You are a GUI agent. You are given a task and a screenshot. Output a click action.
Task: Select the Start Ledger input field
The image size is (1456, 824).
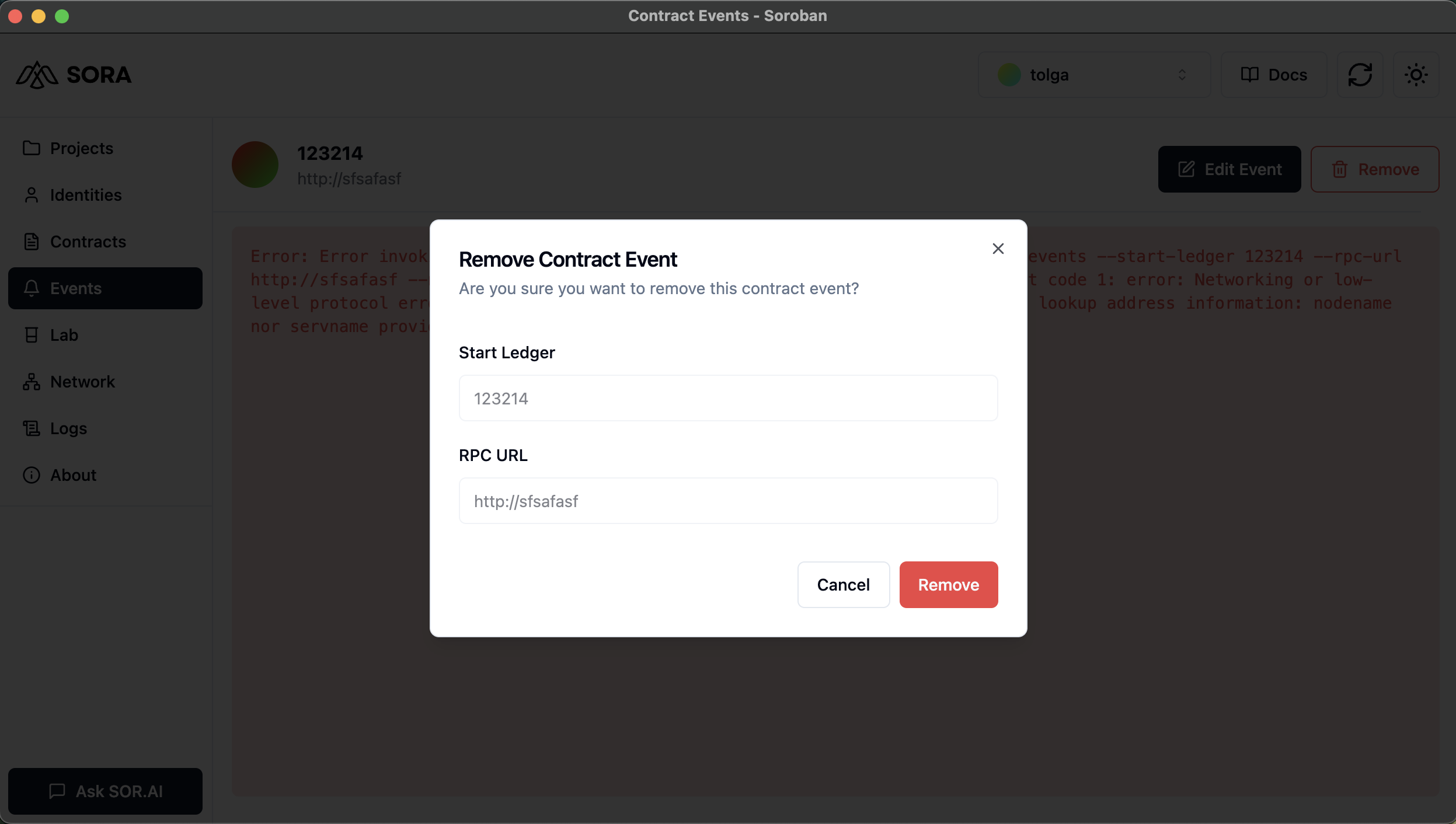728,397
